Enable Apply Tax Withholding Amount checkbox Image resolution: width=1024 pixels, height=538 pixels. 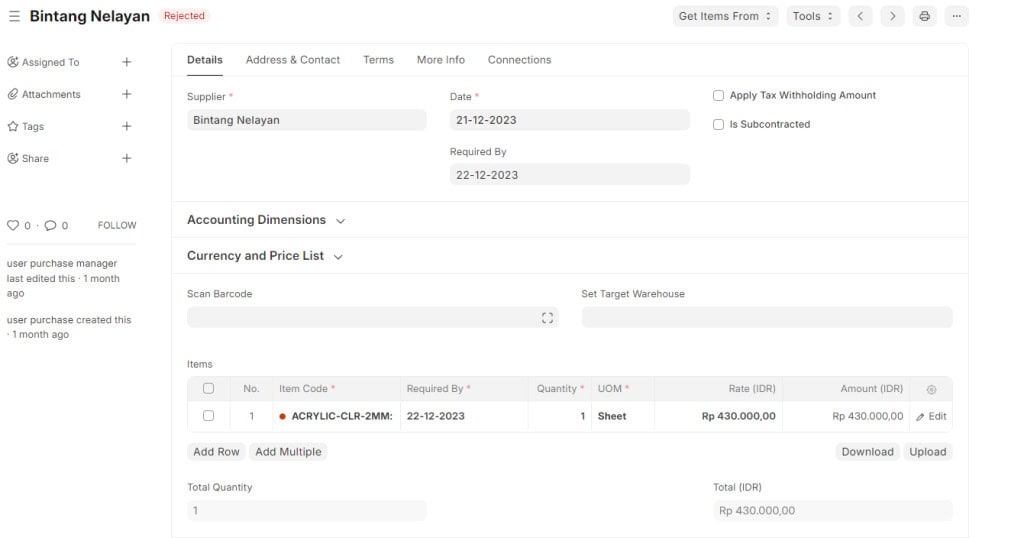pyautogui.click(x=718, y=96)
